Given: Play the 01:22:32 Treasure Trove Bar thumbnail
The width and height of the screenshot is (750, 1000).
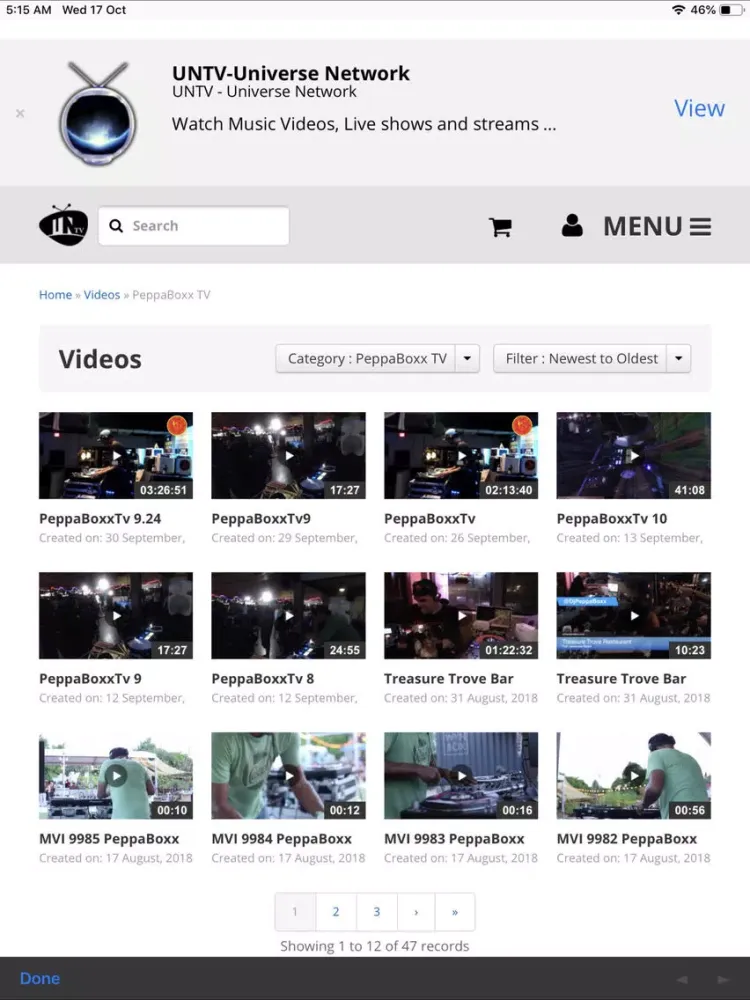Looking at the screenshot, I should click(x=461, y=615).
